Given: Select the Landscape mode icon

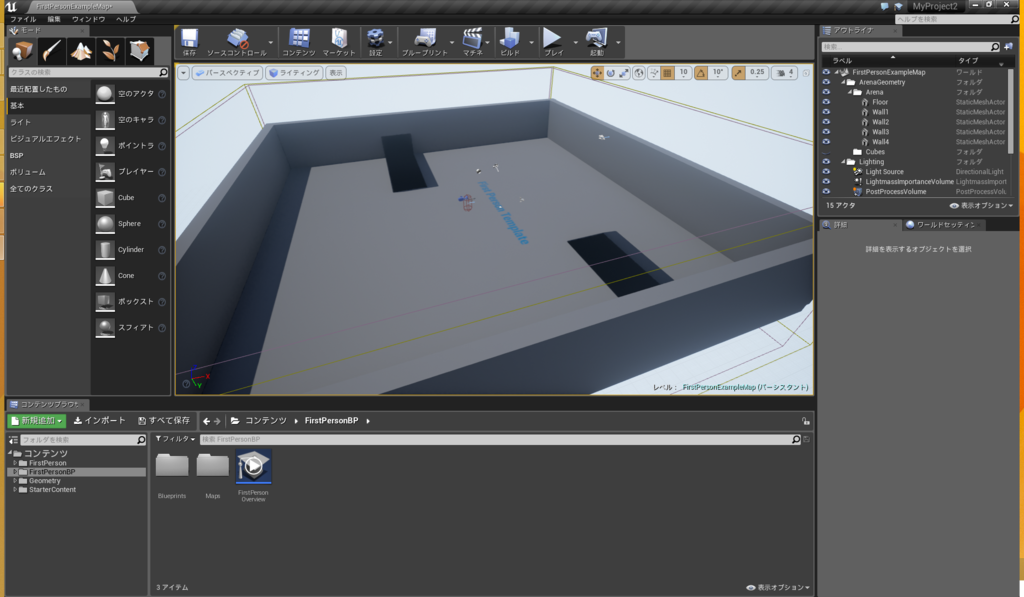Looking at the screenshot, I should [x=81, y=50].
